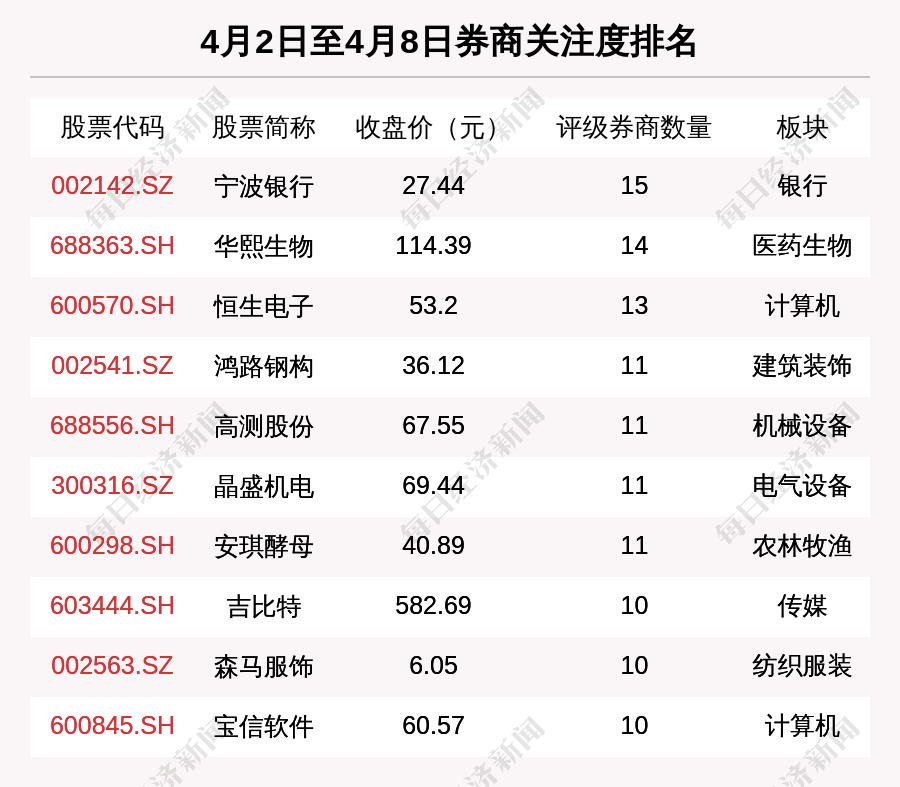Click sector 纺织服装
Viewport: 900px width, 787px height.
(802, 666)
